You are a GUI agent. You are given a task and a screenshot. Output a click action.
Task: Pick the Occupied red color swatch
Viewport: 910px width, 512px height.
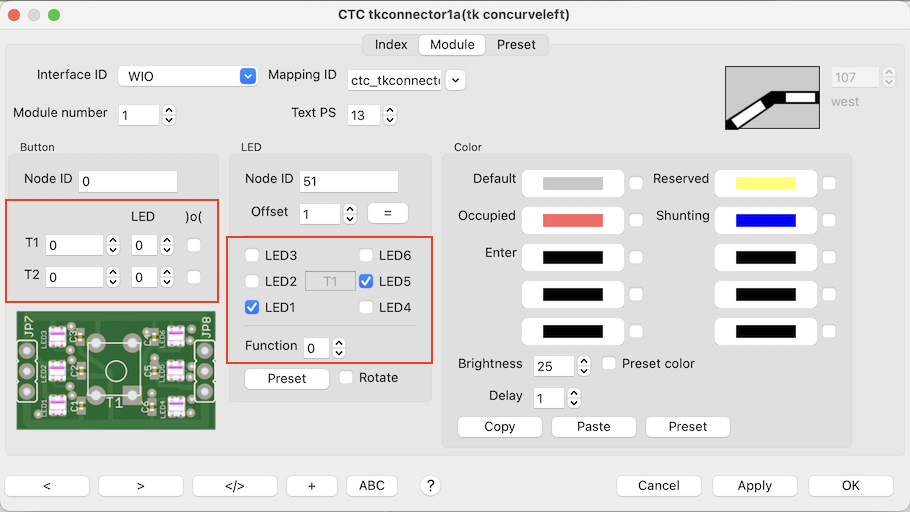point(573,220)
